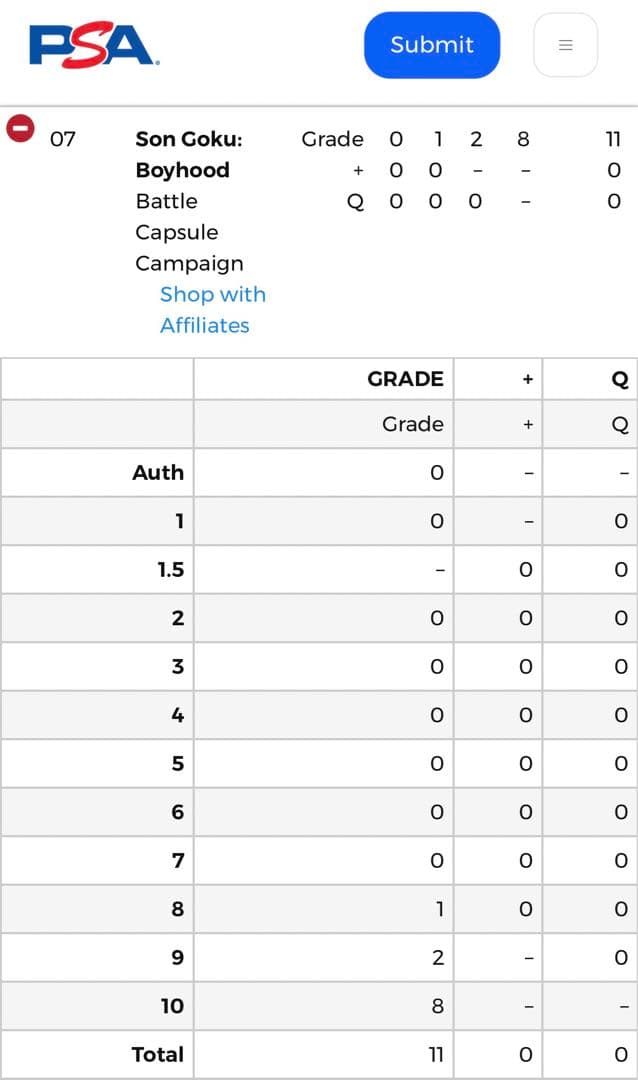This screenshot has width=638, height=1080.
Task: Click the Total grade count of 11 in table
Action: (x=434, y=1054)
